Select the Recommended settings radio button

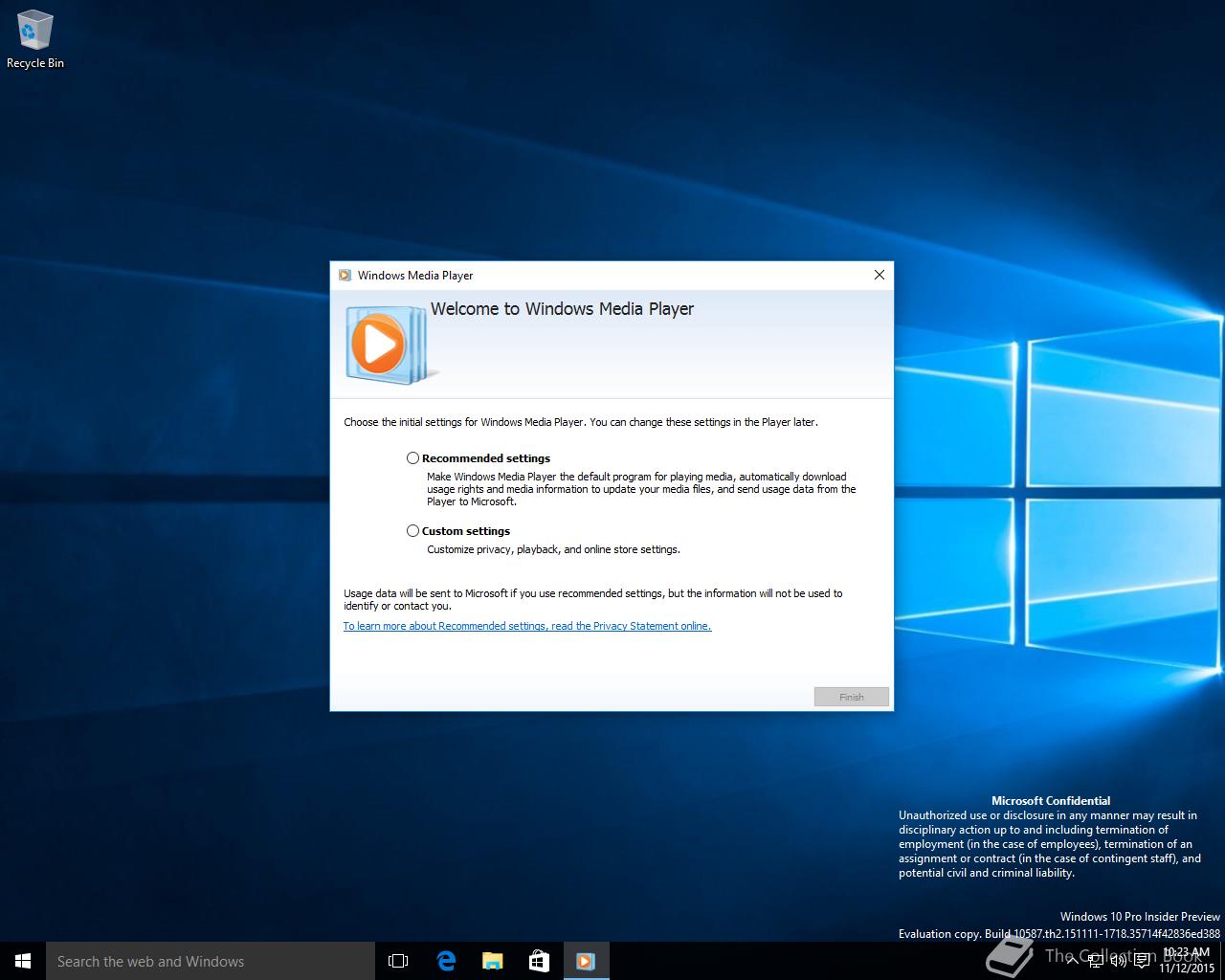tap(412, 458)
